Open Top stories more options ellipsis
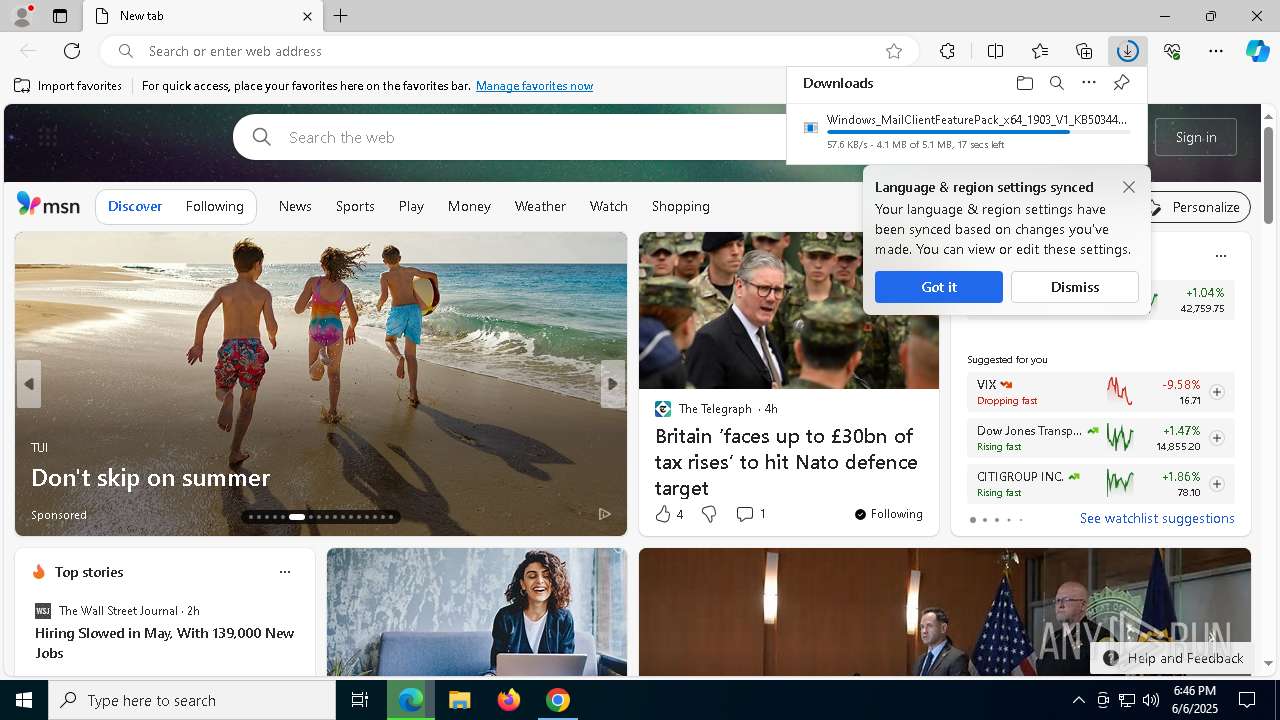 [x=285, y=572]
